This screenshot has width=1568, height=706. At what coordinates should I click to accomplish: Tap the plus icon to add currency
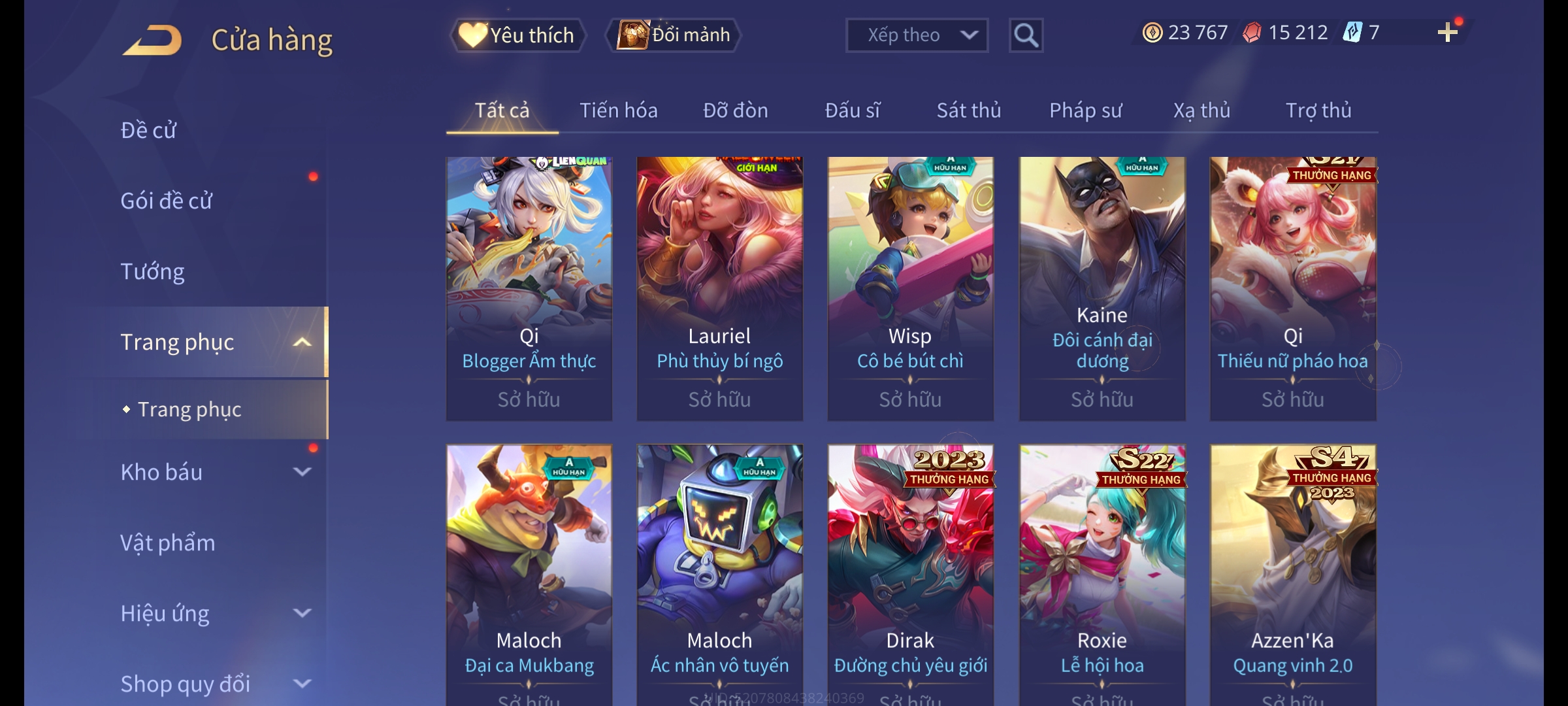[x=1448, y=33]
